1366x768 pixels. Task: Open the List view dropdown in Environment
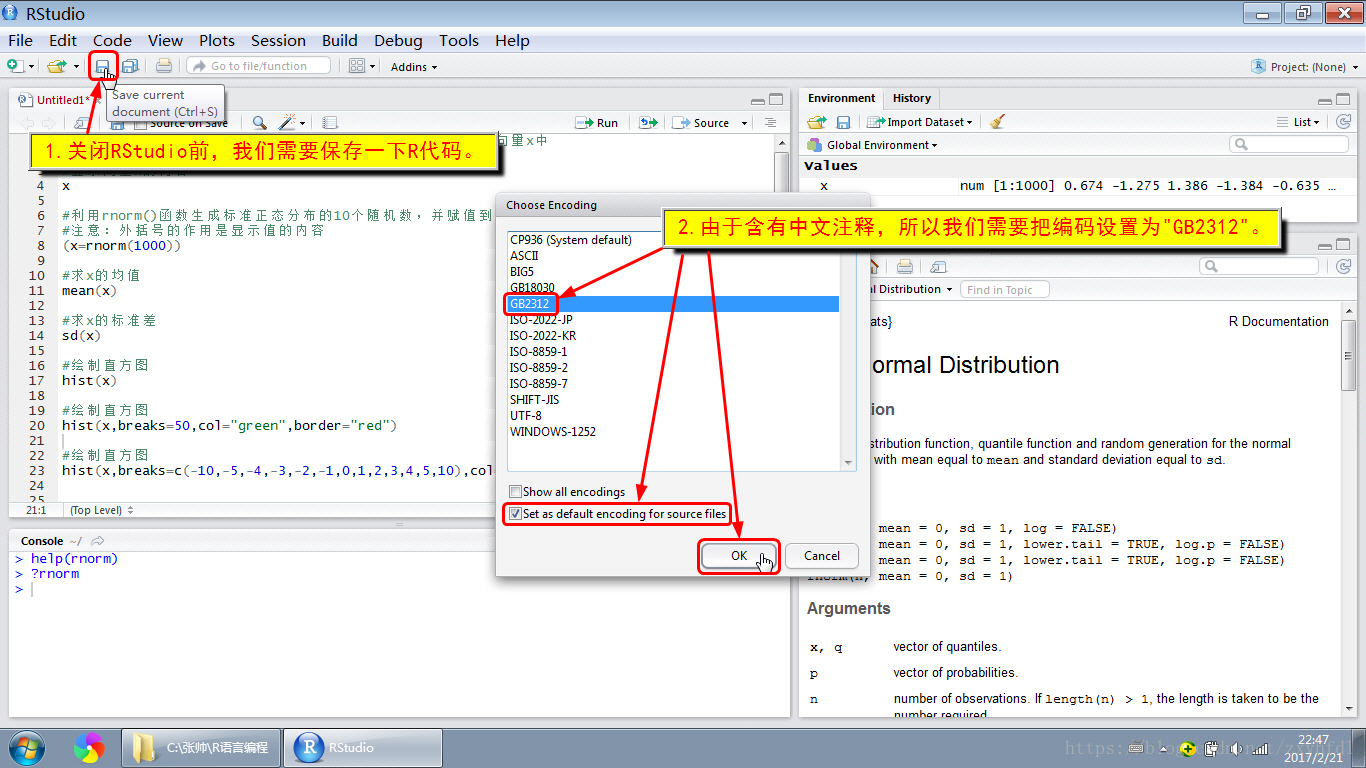(x=1299, y=122)
